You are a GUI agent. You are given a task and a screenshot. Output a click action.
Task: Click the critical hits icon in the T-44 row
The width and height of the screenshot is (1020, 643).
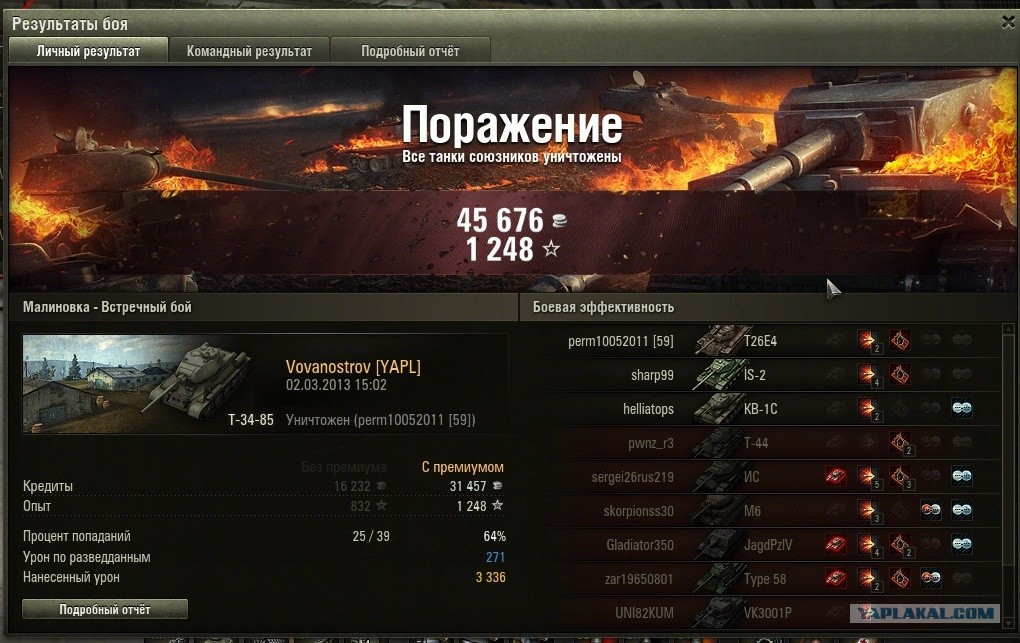[900, 443]
